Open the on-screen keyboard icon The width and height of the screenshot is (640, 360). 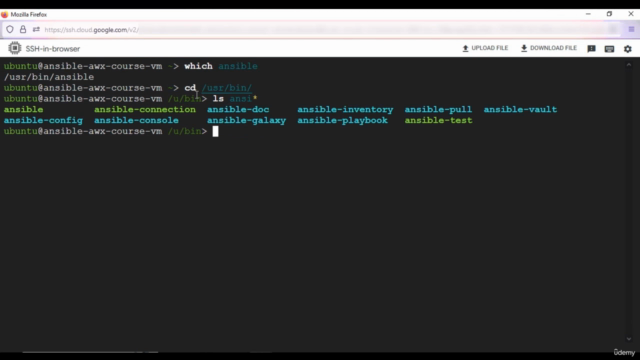pos(609,49)
